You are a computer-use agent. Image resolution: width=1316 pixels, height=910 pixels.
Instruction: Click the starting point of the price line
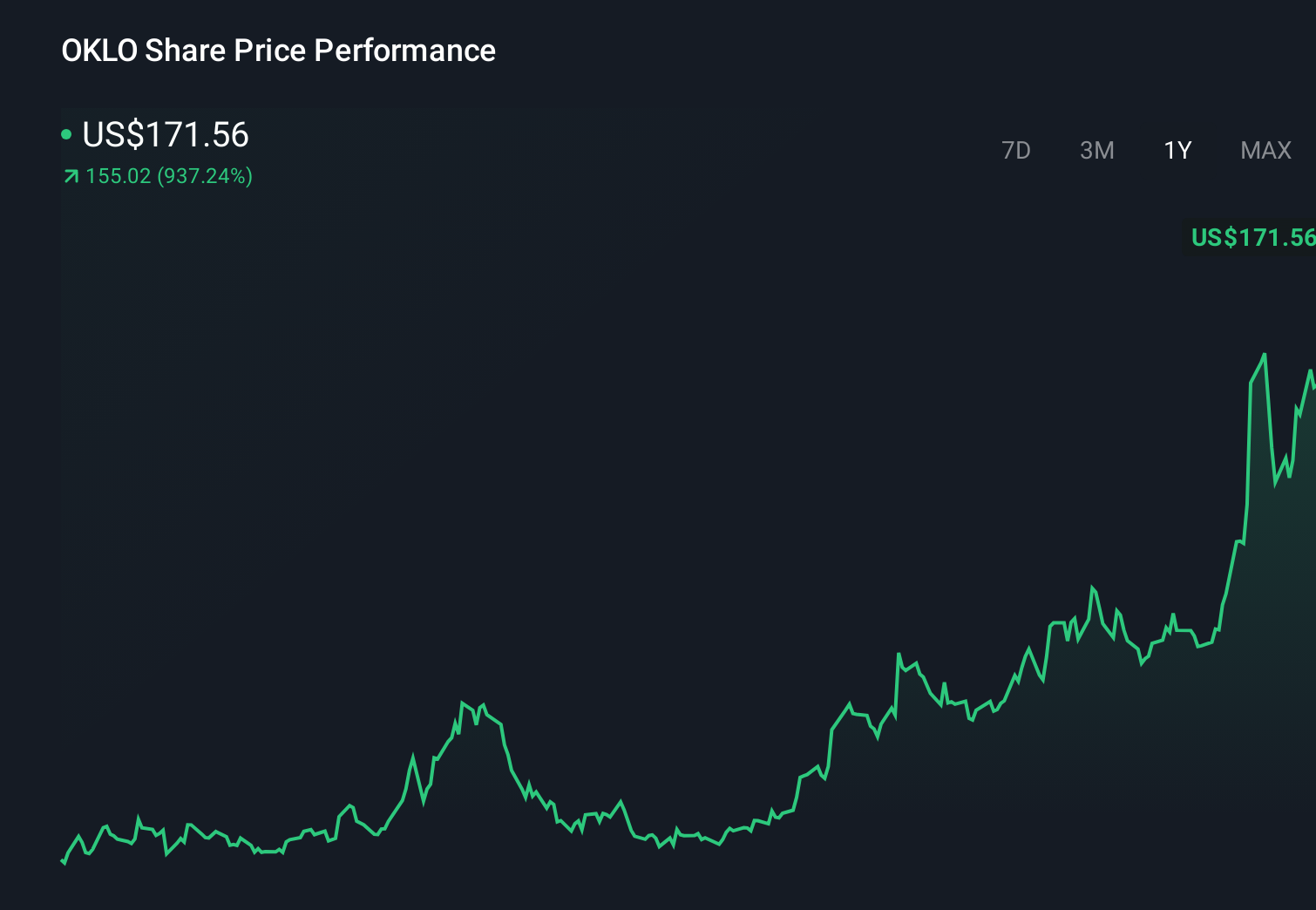point(63,861)
